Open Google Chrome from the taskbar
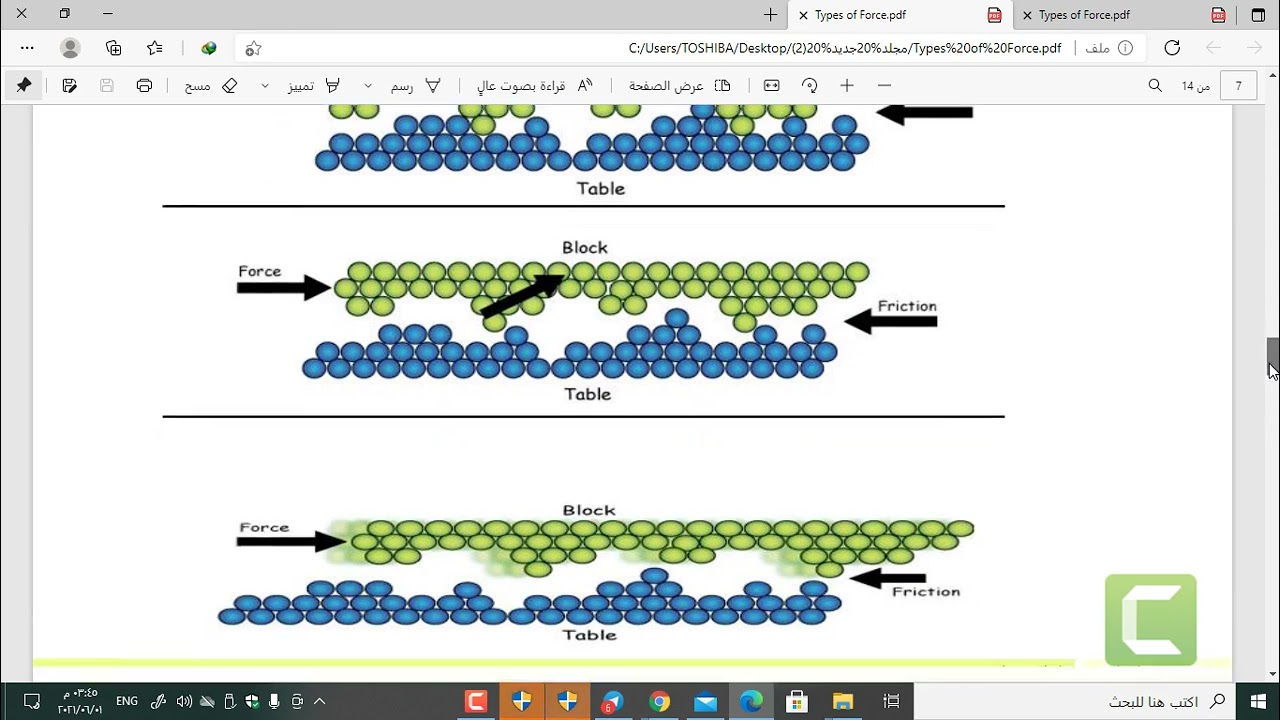The height and width of the screenshot is (720, 1280). (659, 701)
